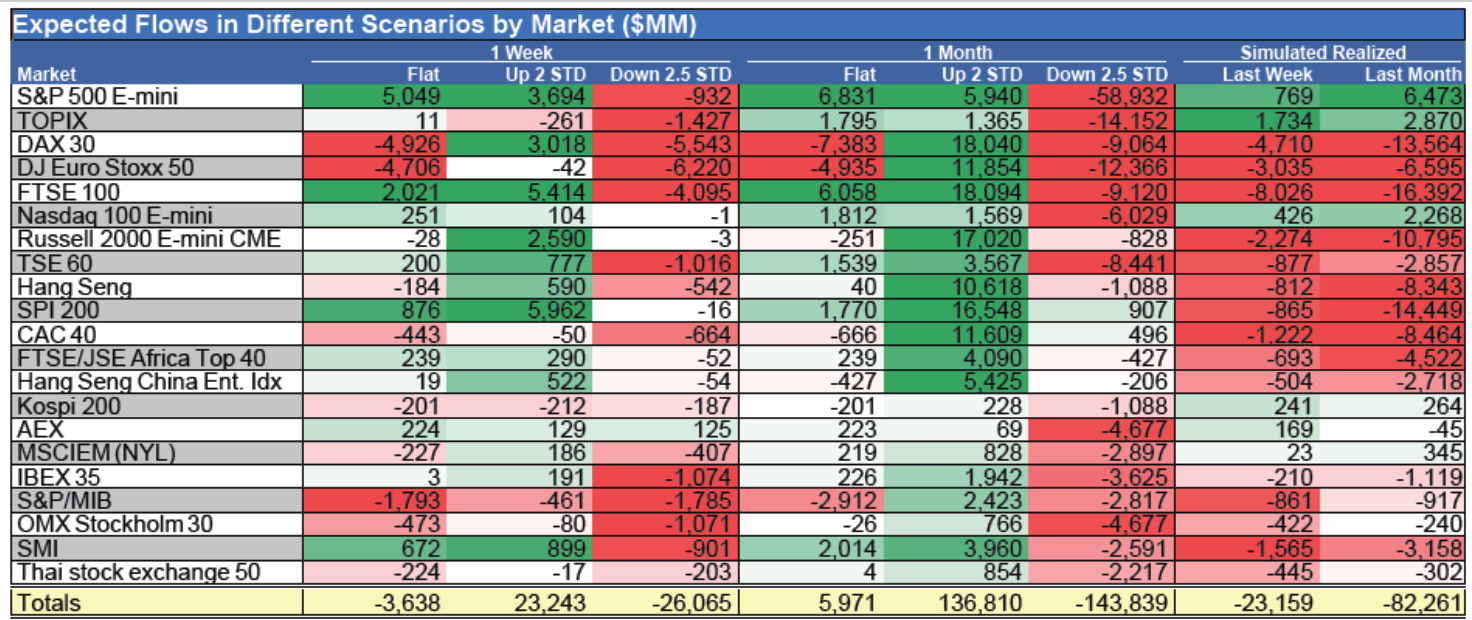Click the "23,243" total value
The width and height of the screenshot is (1472, 620).
[x=548, y=602]
